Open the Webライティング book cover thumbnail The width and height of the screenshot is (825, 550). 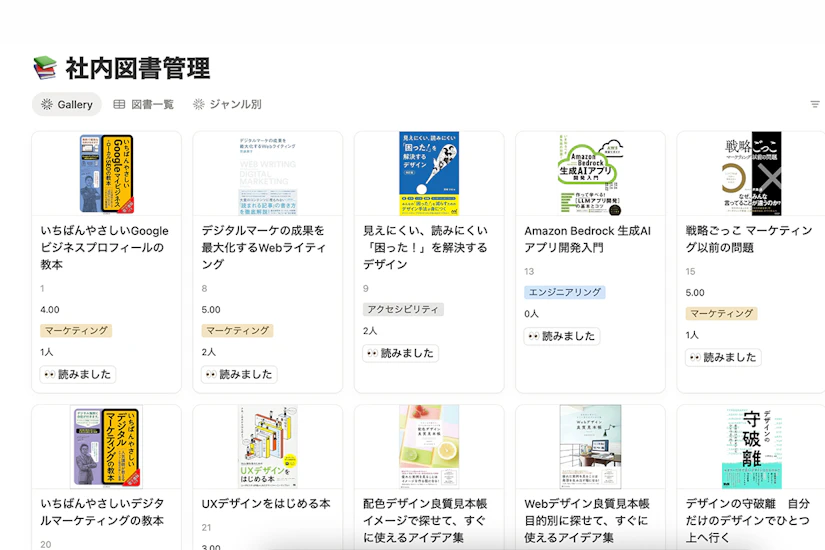[268, 174]
